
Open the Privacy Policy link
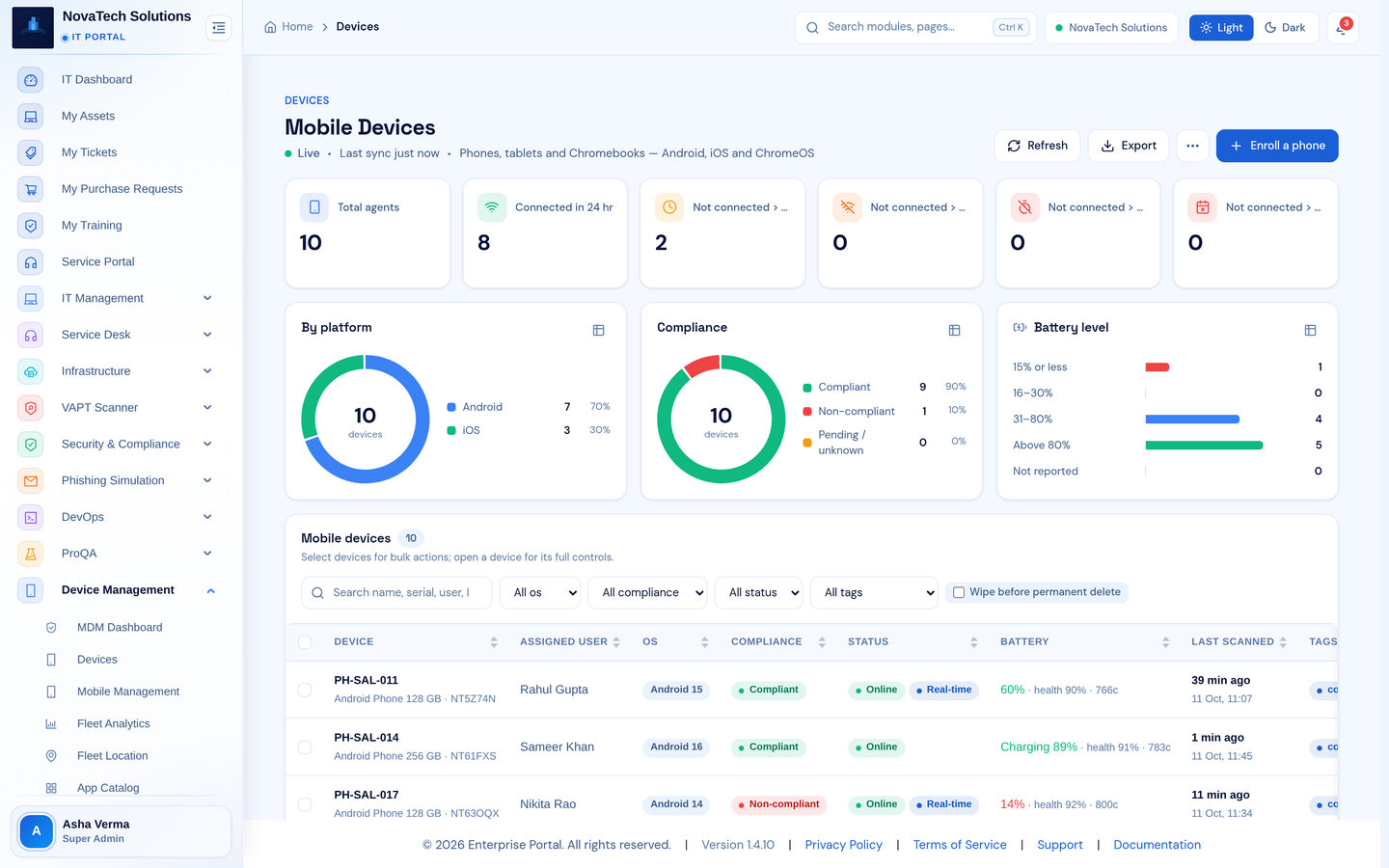pyautogui.click(x=843, y=845)
